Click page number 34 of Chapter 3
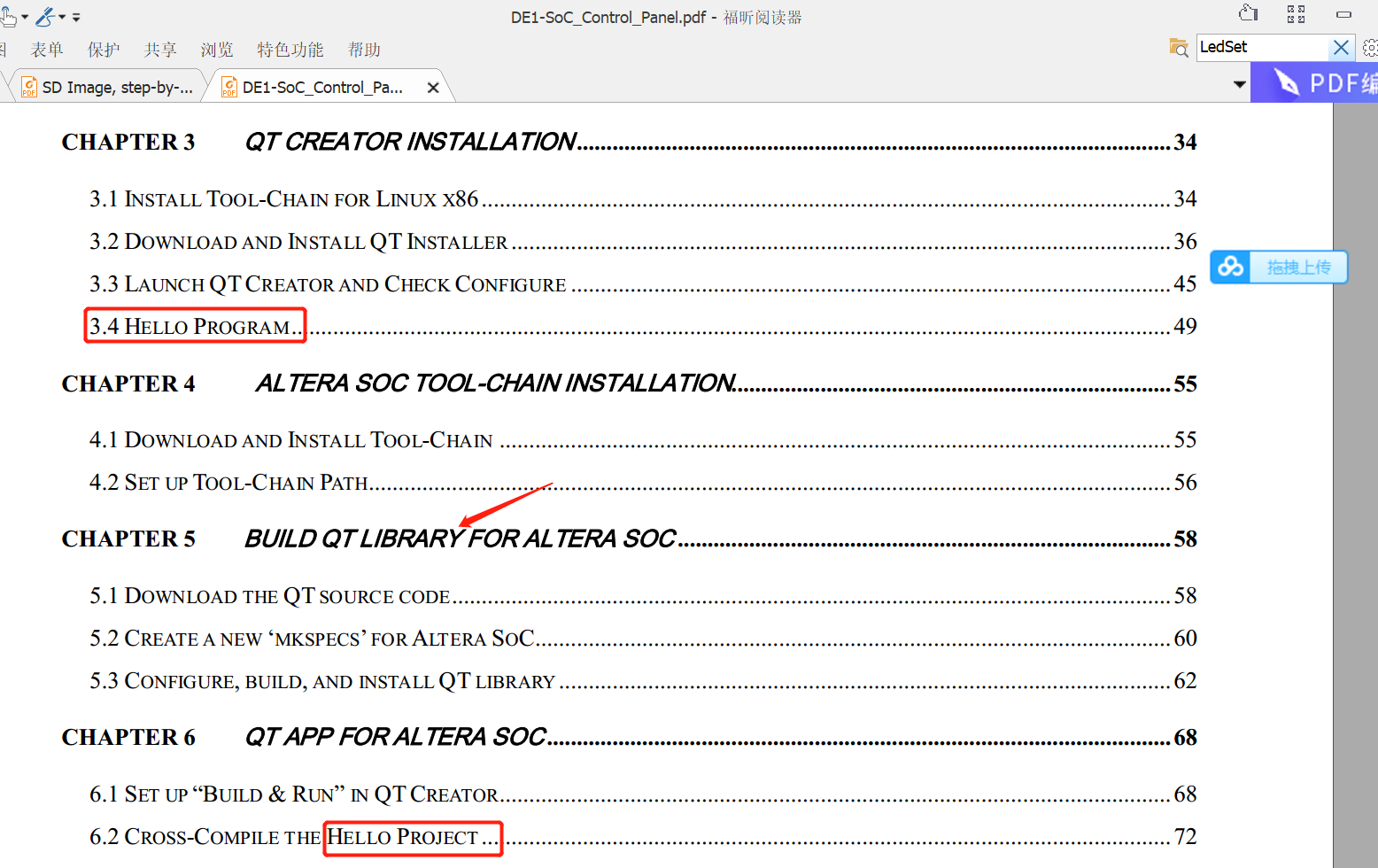The image size is (1378, 868). (x=1186, y=142)
